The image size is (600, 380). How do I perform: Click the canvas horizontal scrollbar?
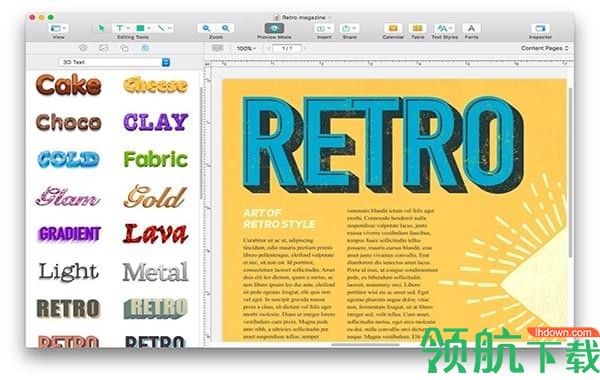tap(365, 344)
